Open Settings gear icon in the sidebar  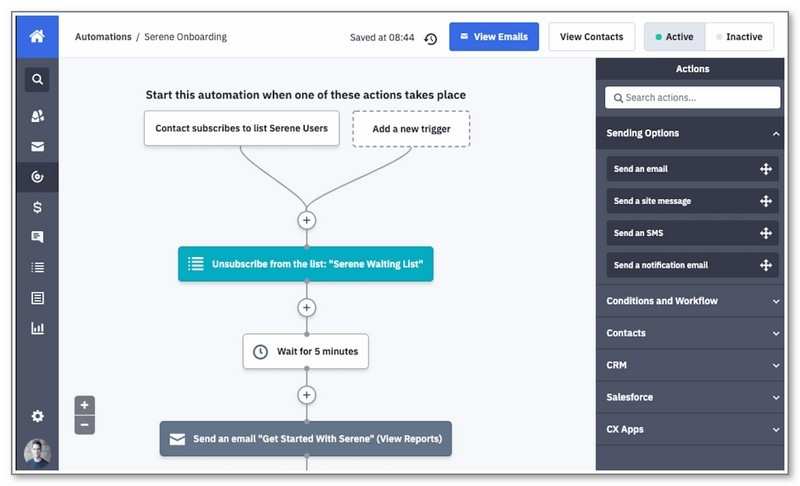pyautogui.click(x=37, y=416)
